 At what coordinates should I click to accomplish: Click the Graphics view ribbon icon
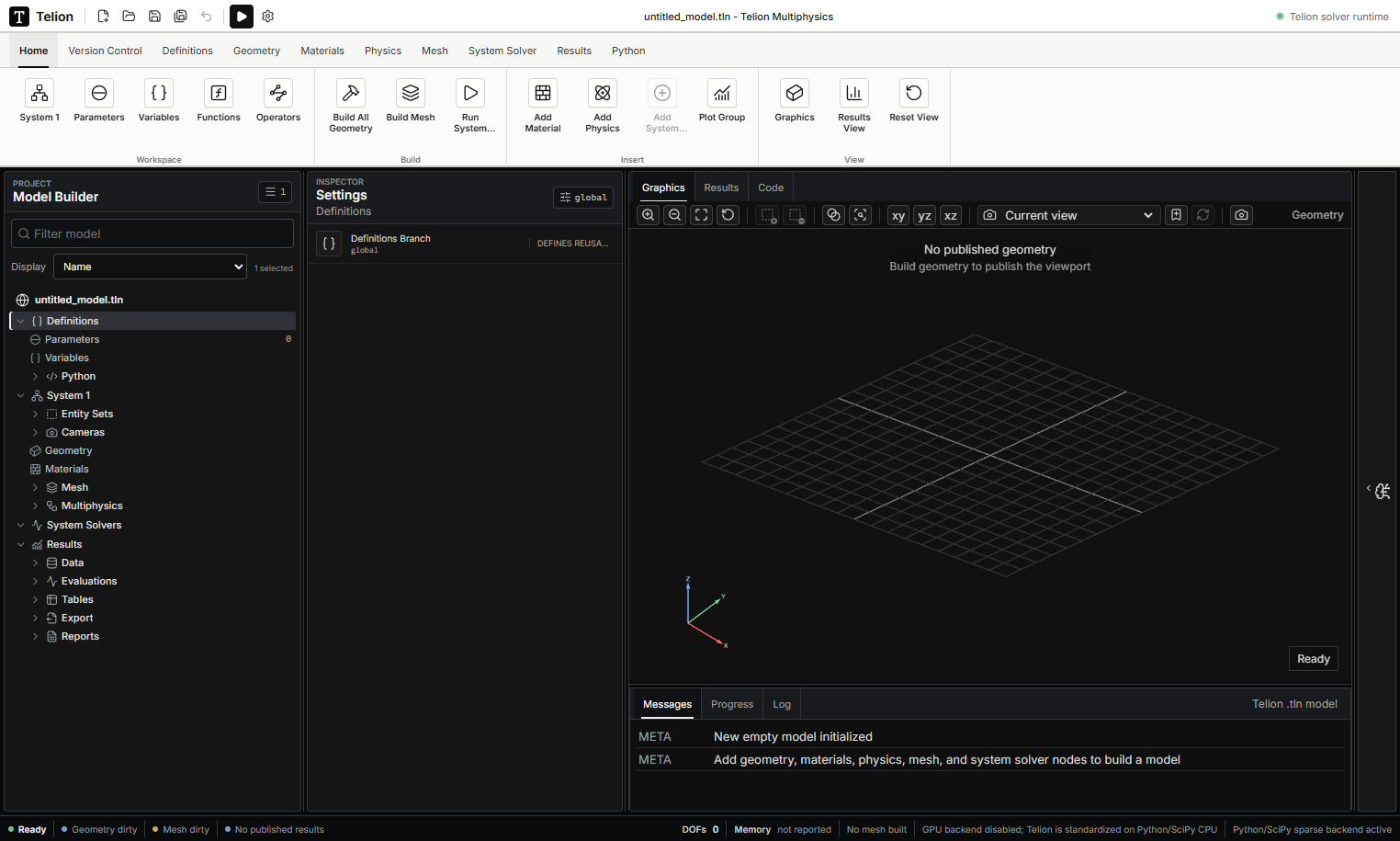(x=795, y=101)
